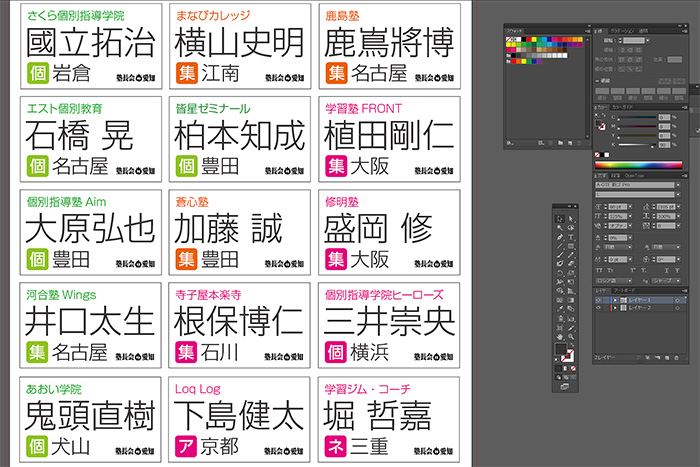Select the Hand tool
700x467 pixels.
coord(561,337)
